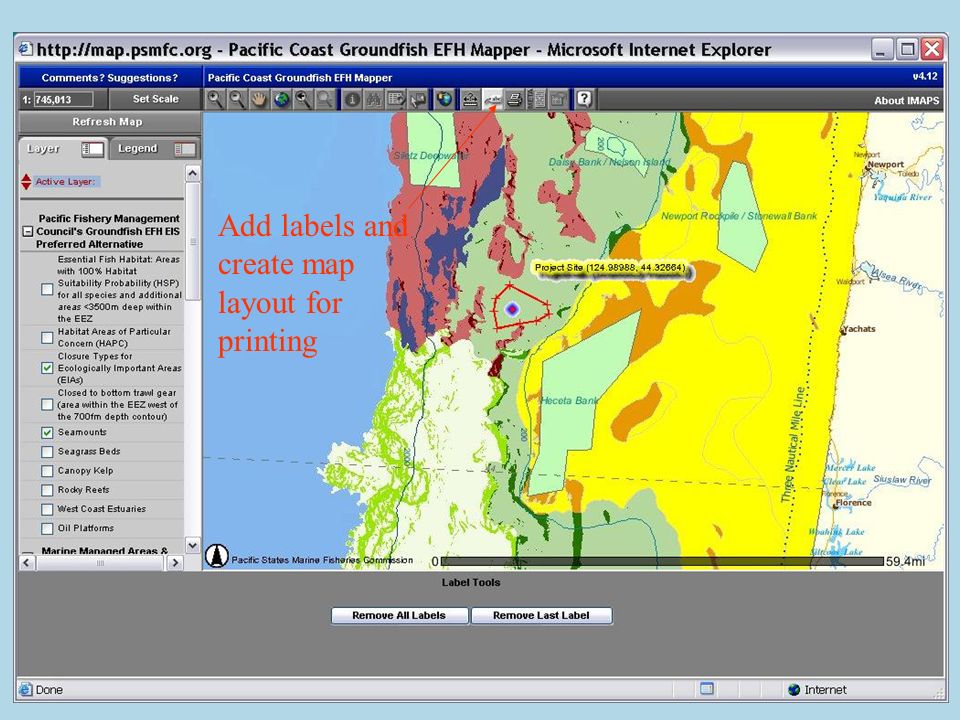Click Newport Rockpile / Stonewall Bank label
Viewport: 960px width, 720px height.
pos(739,216)
